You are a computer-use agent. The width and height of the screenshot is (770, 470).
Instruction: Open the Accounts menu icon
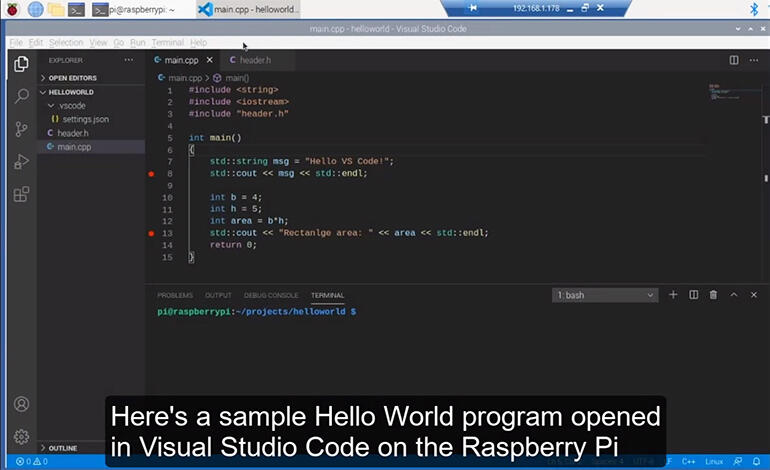(21, 404)
